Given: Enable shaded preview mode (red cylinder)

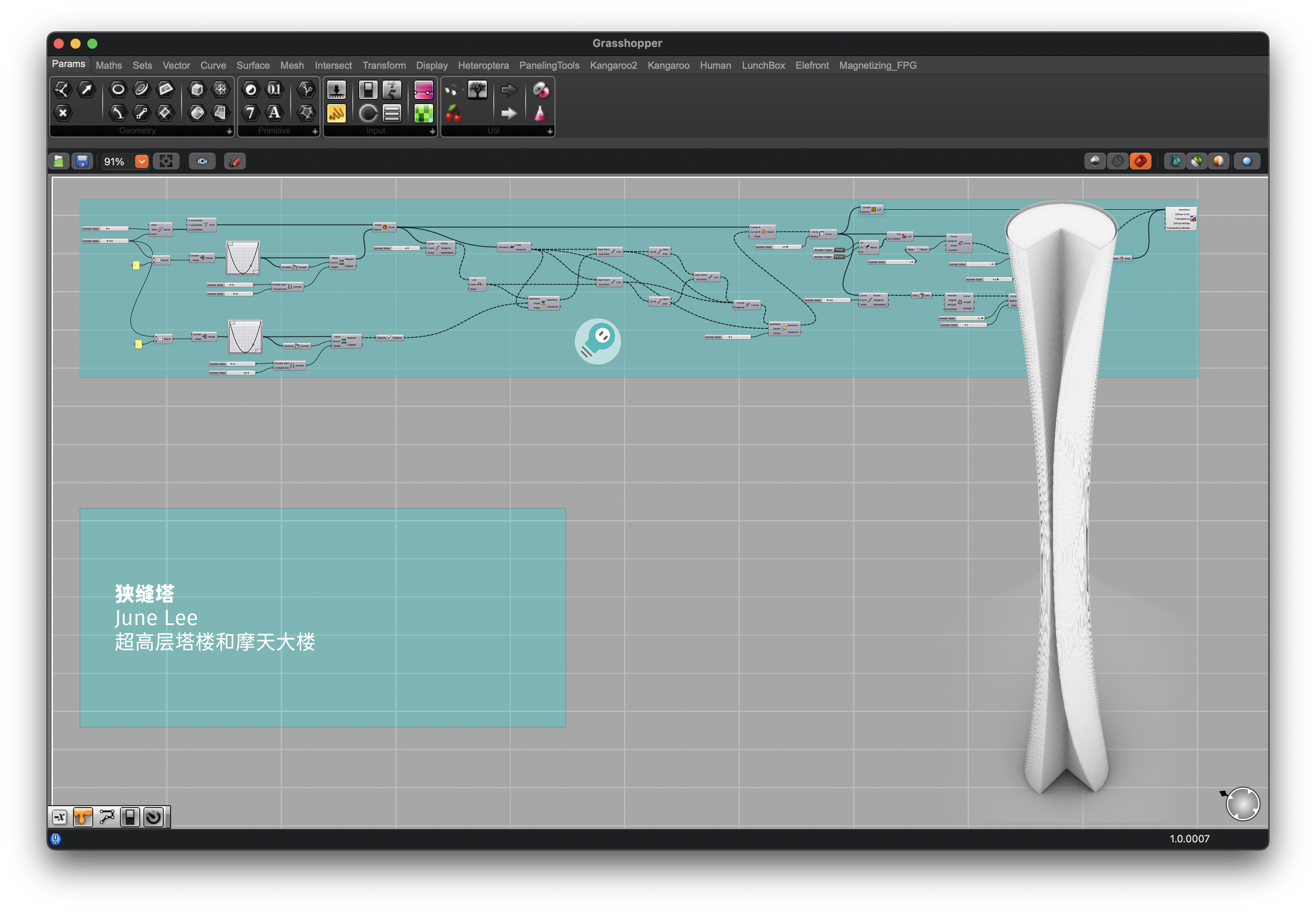Looking at the screenshot, I should pyautogui.click(x=1140, y=162).
